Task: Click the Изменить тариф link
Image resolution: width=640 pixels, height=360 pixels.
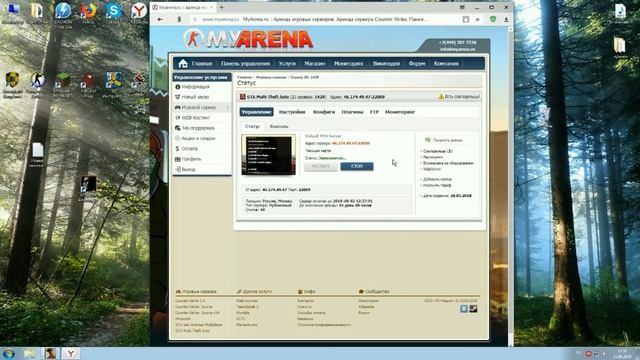Action: pos(437,185)
